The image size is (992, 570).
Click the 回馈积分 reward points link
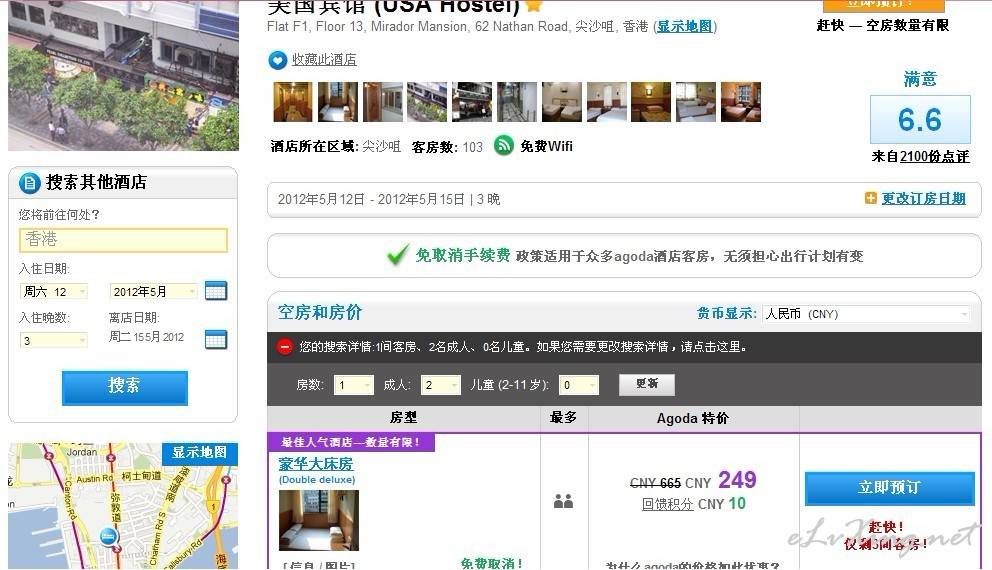coord(667,504)
